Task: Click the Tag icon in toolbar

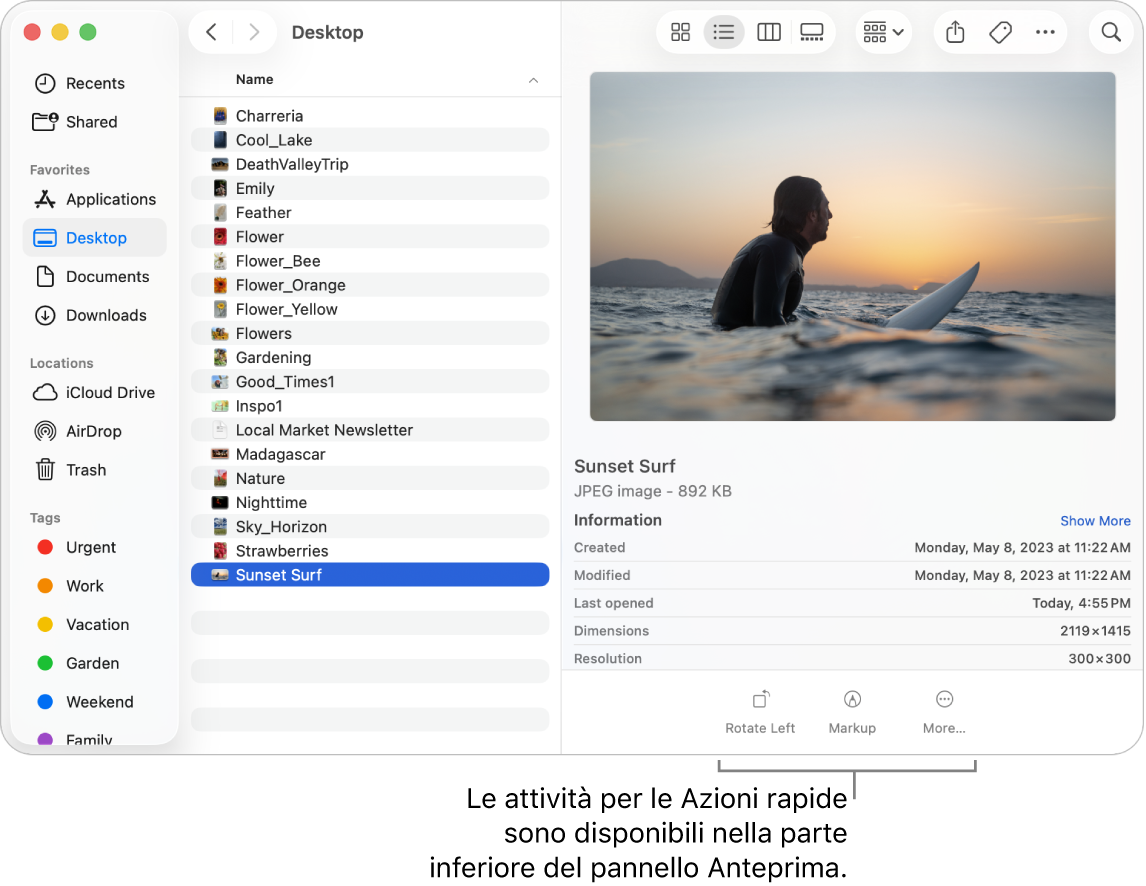Action: 1000,33
